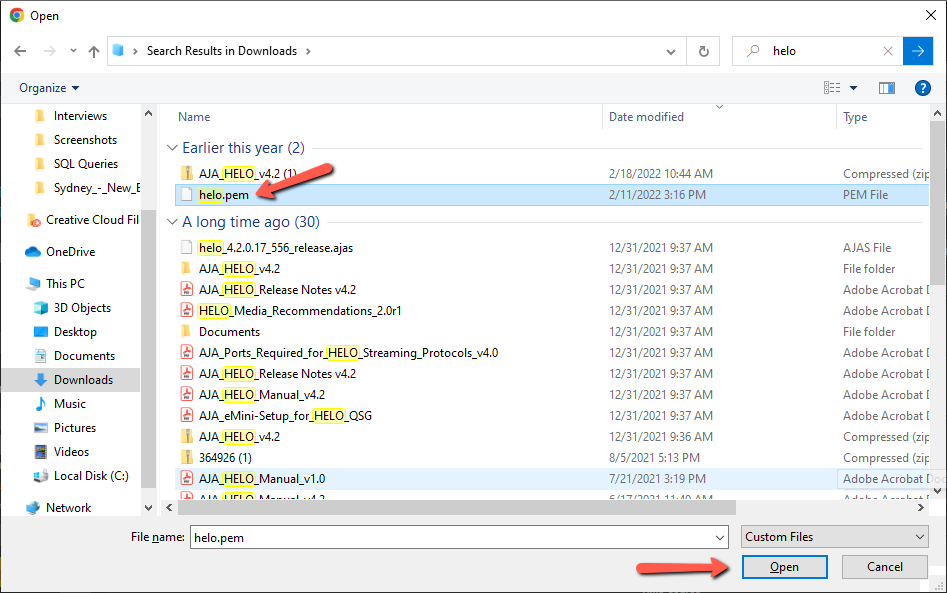Sort by the Name column header

tap(194, 117)
